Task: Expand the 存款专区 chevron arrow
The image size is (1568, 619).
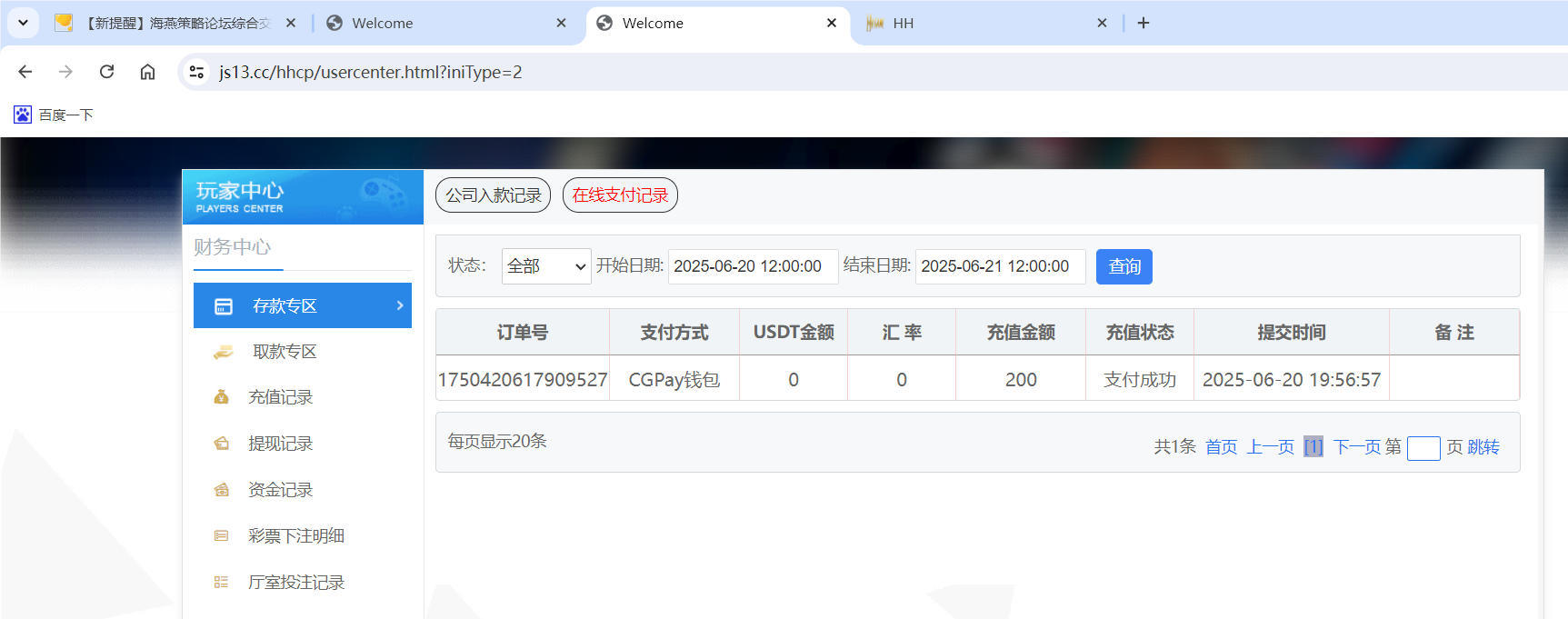Action: pos(400,305)
